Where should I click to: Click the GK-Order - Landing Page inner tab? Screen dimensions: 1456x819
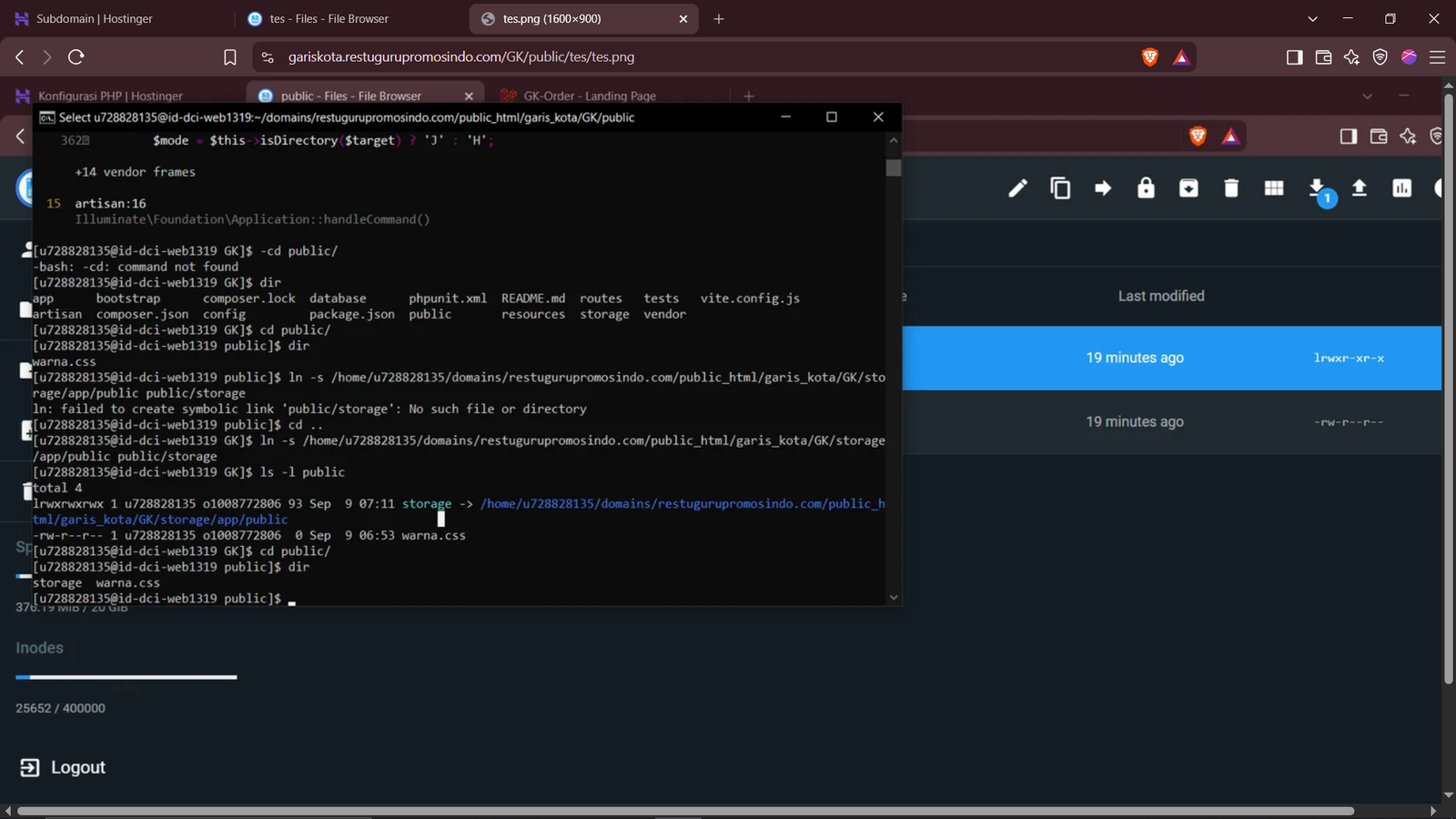[x=590, y=96]
